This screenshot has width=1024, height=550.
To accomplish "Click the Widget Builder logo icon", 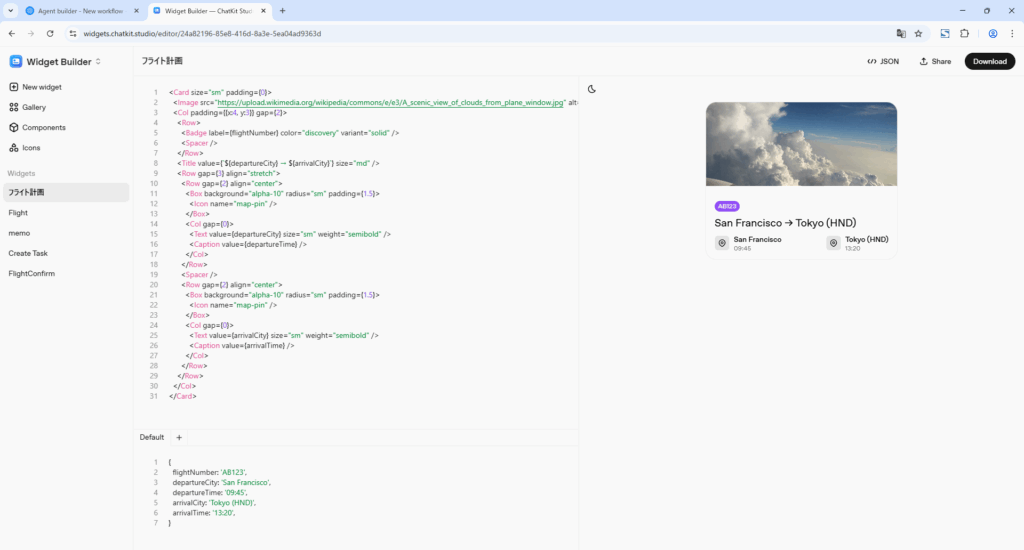I will tap(16, 61).
